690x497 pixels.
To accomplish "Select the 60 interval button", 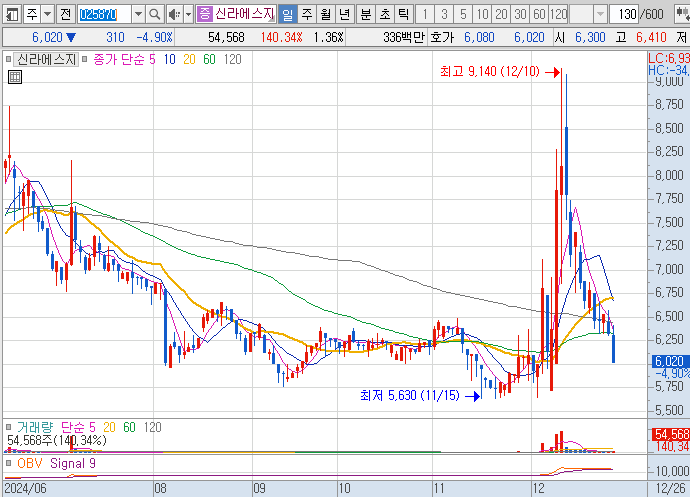I will (x=539, y=15).
